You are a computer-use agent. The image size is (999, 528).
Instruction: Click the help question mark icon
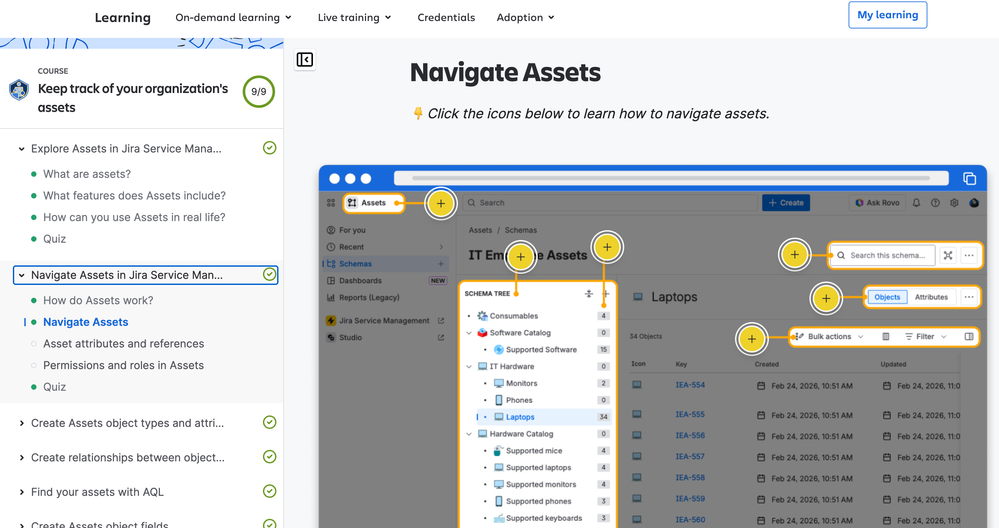coord(935,203)
